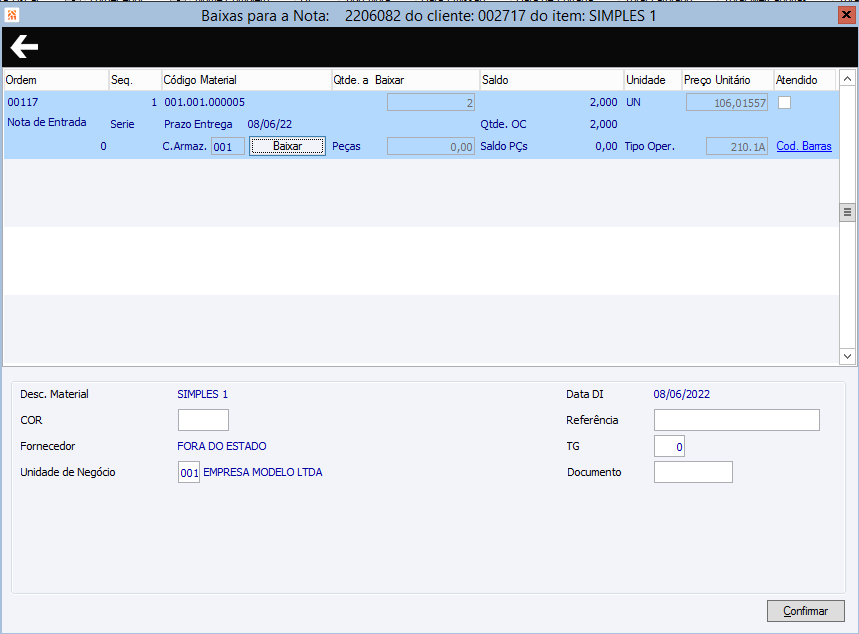The width and height of the screenshot is (859, 634).
Task: Click the Data DI value 08/06/2022
Action: [682, 394]
